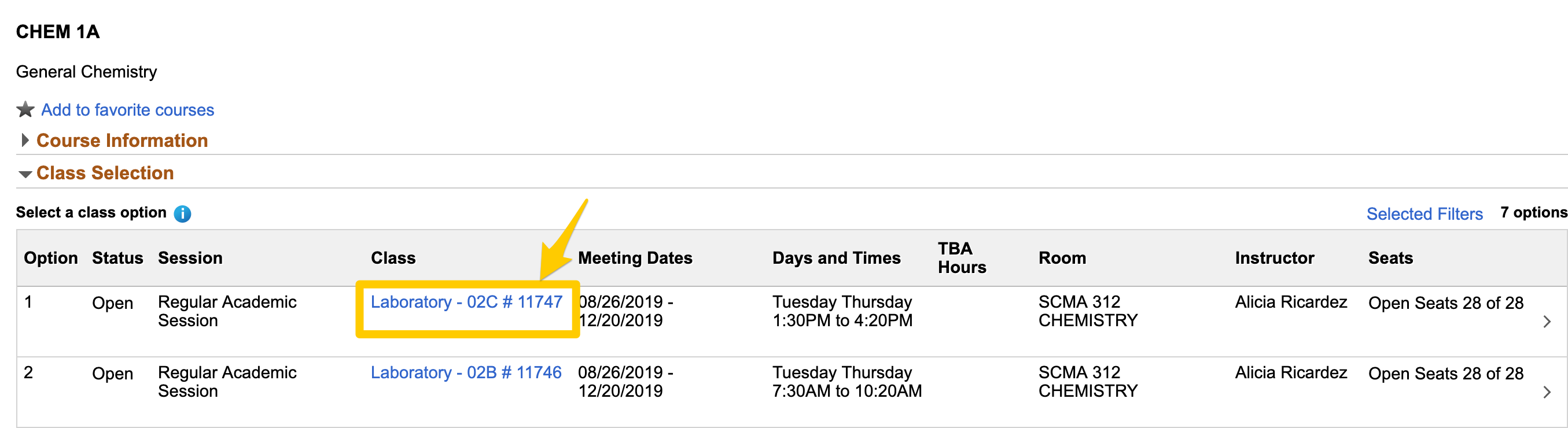Open Laboratory - 02B # 11746 class link
The height and width of the screenshot is (428, 1568).
click(x=466, y=372)
